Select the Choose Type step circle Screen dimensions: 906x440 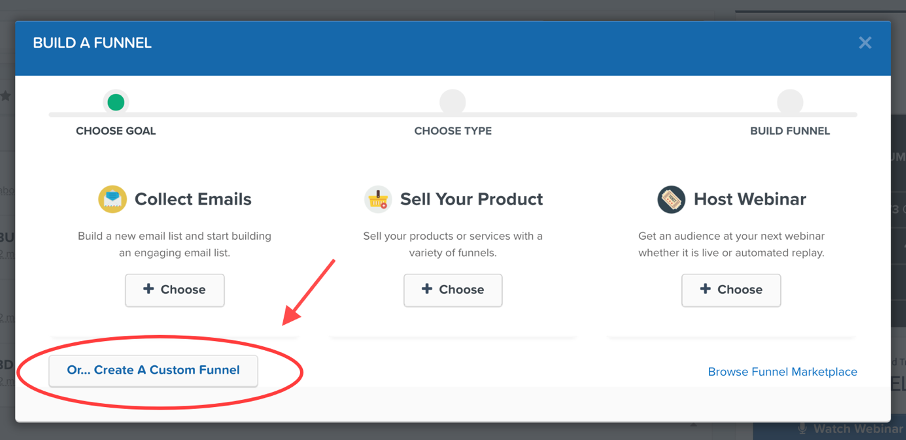(x=452, y=101)
